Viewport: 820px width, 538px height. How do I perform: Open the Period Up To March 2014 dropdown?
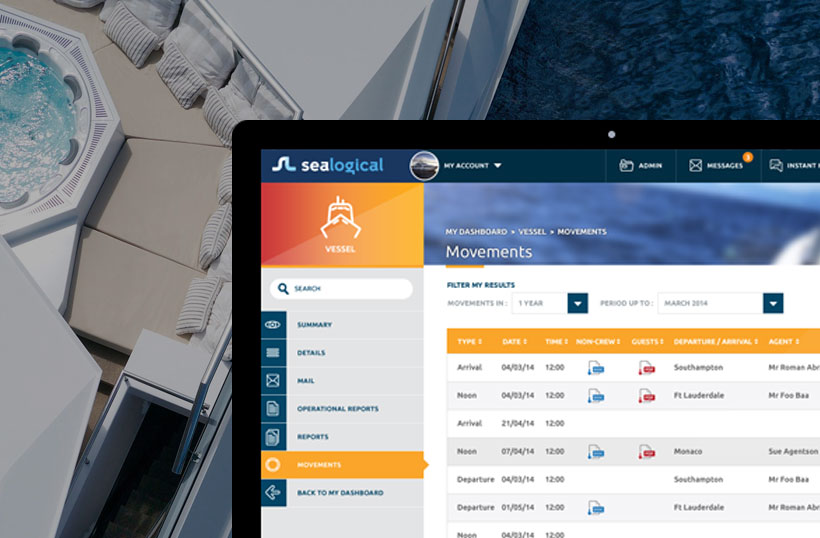click(x=720, y=303)
